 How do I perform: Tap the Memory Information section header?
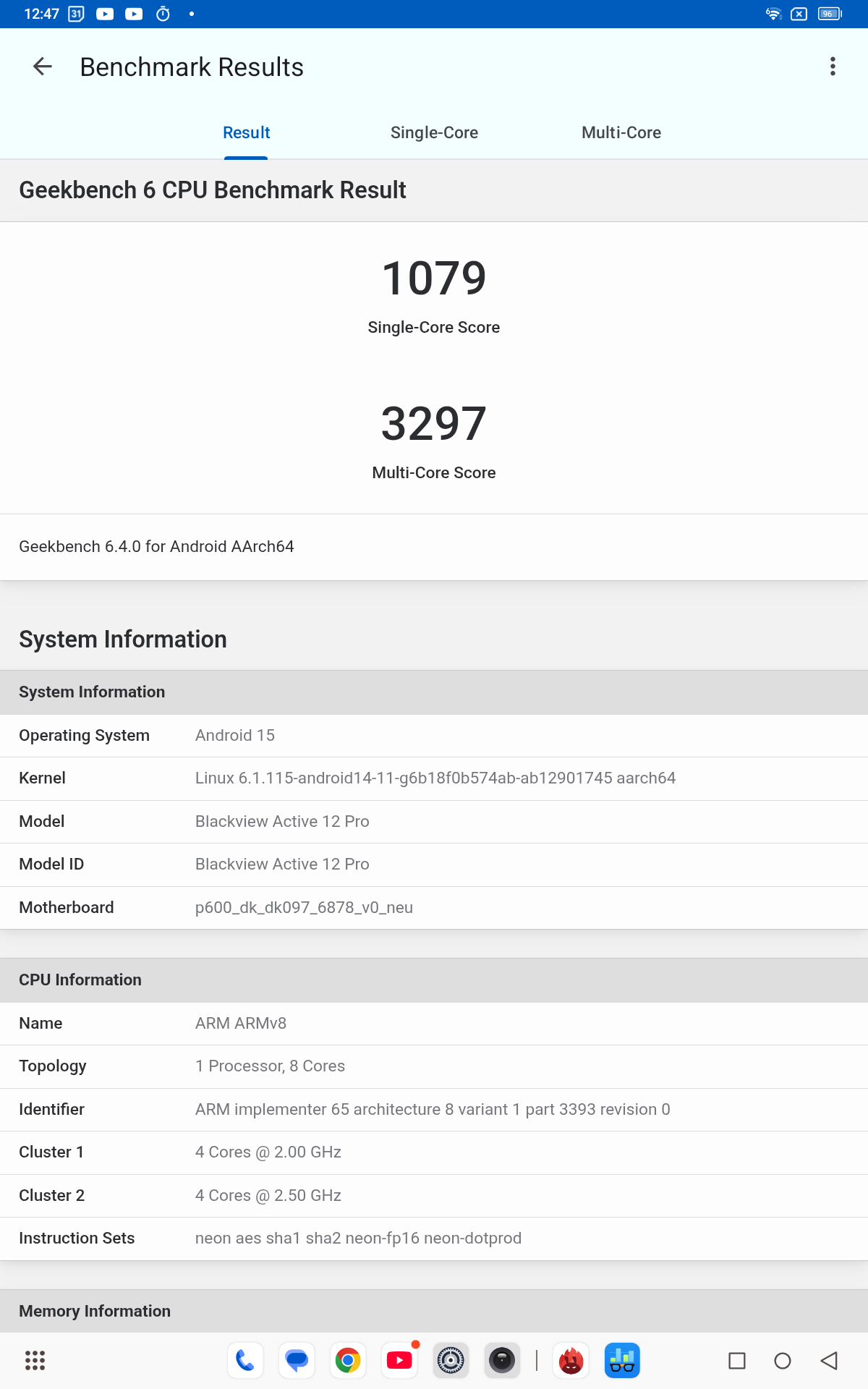(x=434, y=1311)
